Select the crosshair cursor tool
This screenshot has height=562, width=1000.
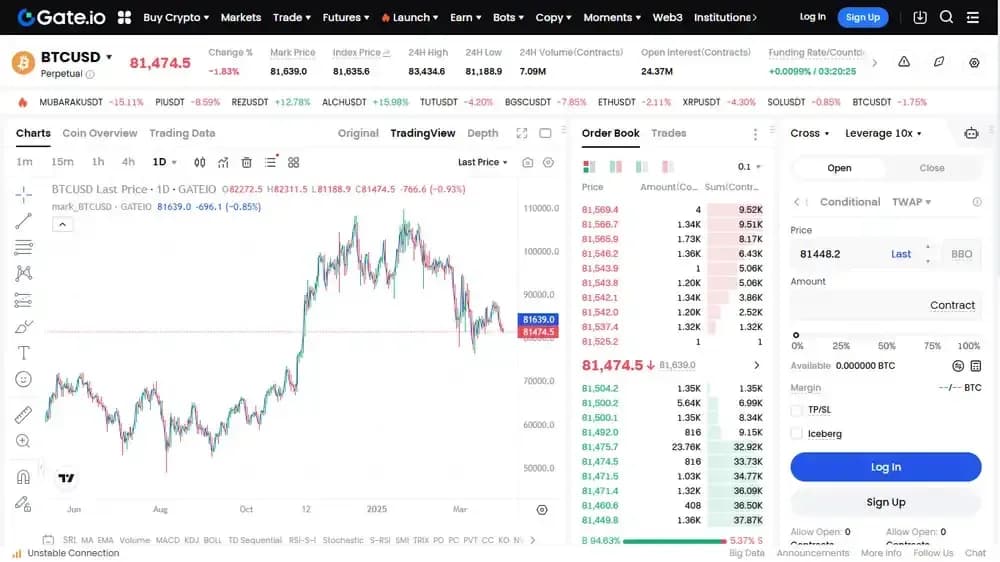(x=24, y=194)
